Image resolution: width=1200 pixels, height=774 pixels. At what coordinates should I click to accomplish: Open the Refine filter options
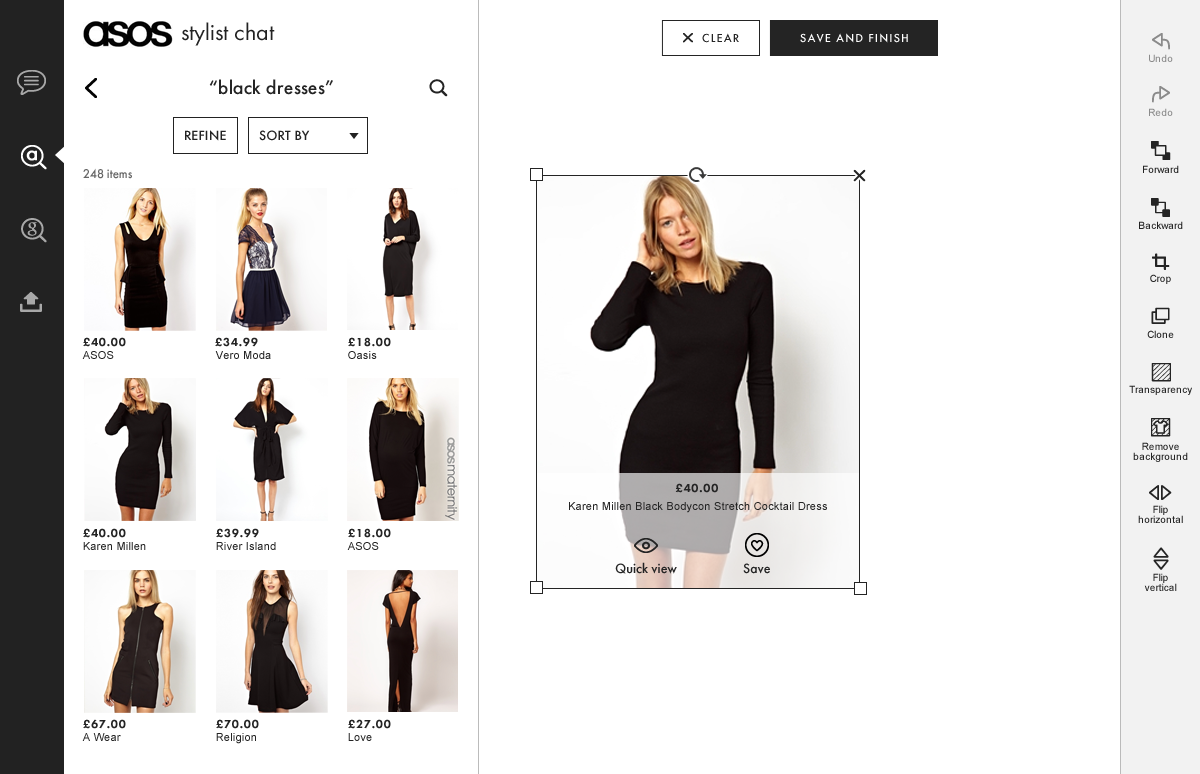point(205,135)
